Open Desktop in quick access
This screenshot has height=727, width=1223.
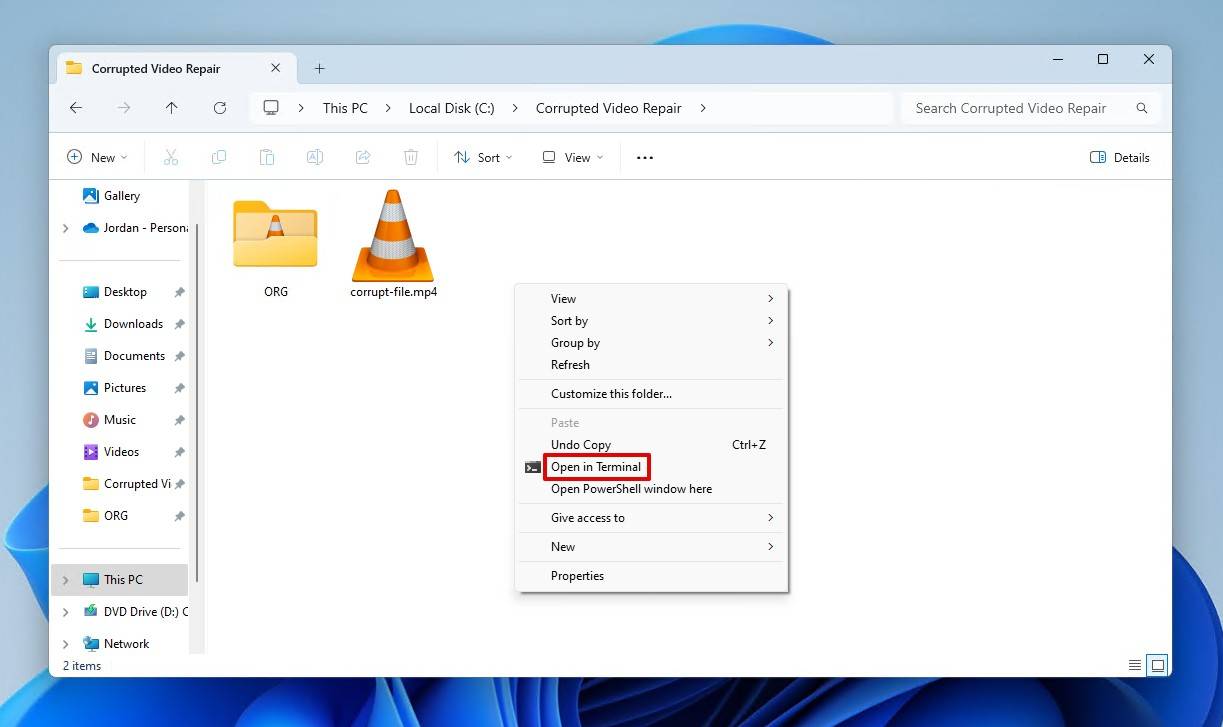tap(125, 292)
